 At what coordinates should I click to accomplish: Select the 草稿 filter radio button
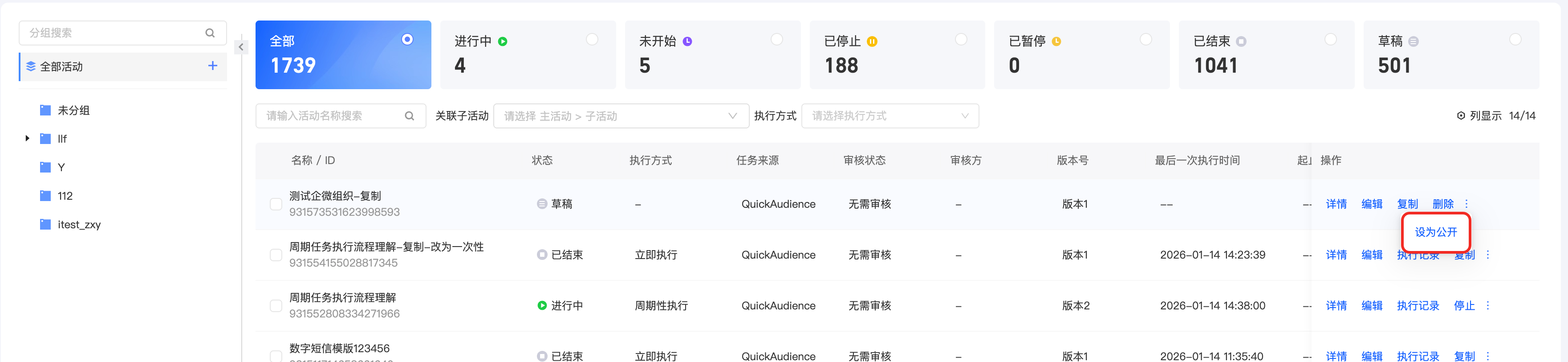pos(1515,40)
